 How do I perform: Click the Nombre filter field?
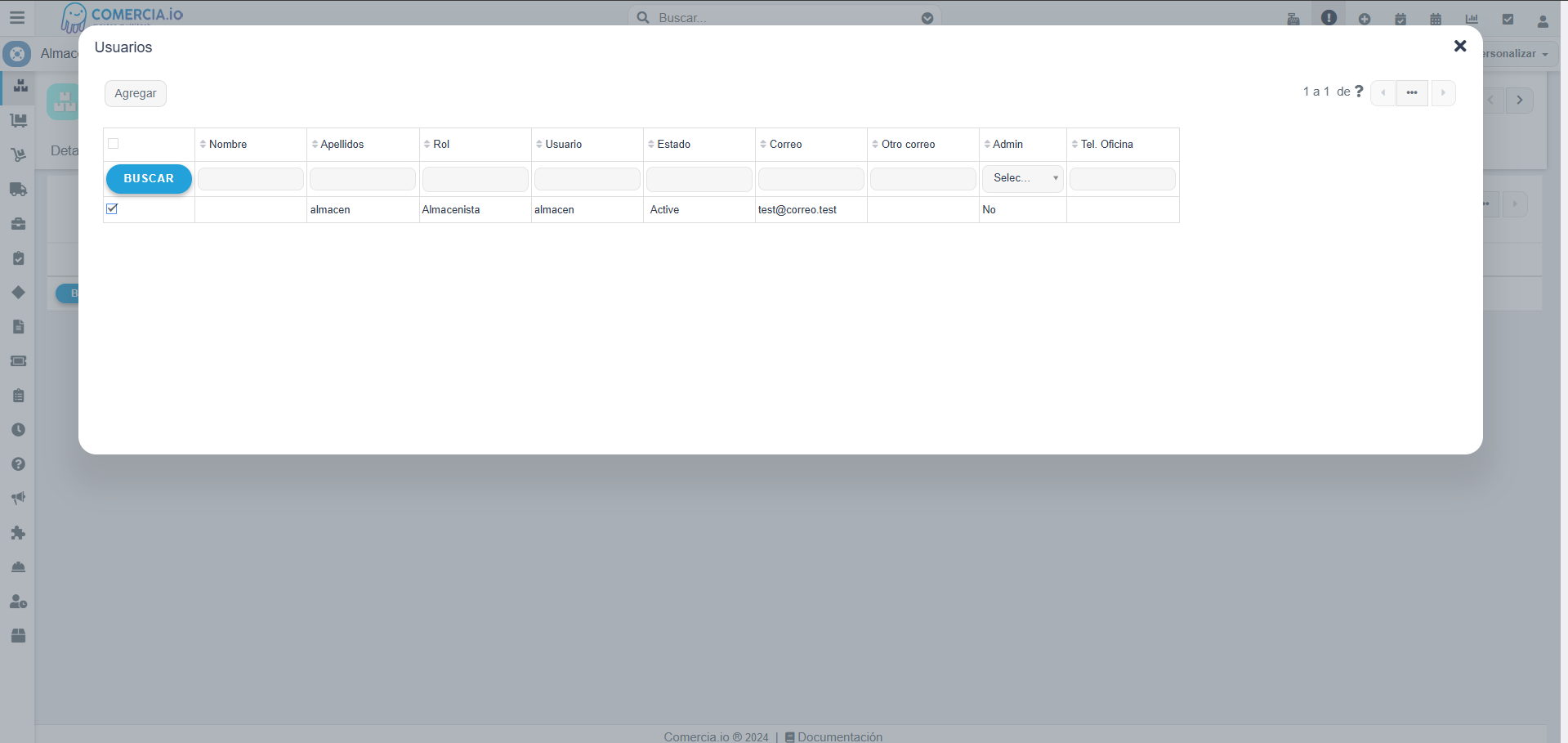(251, 179)
